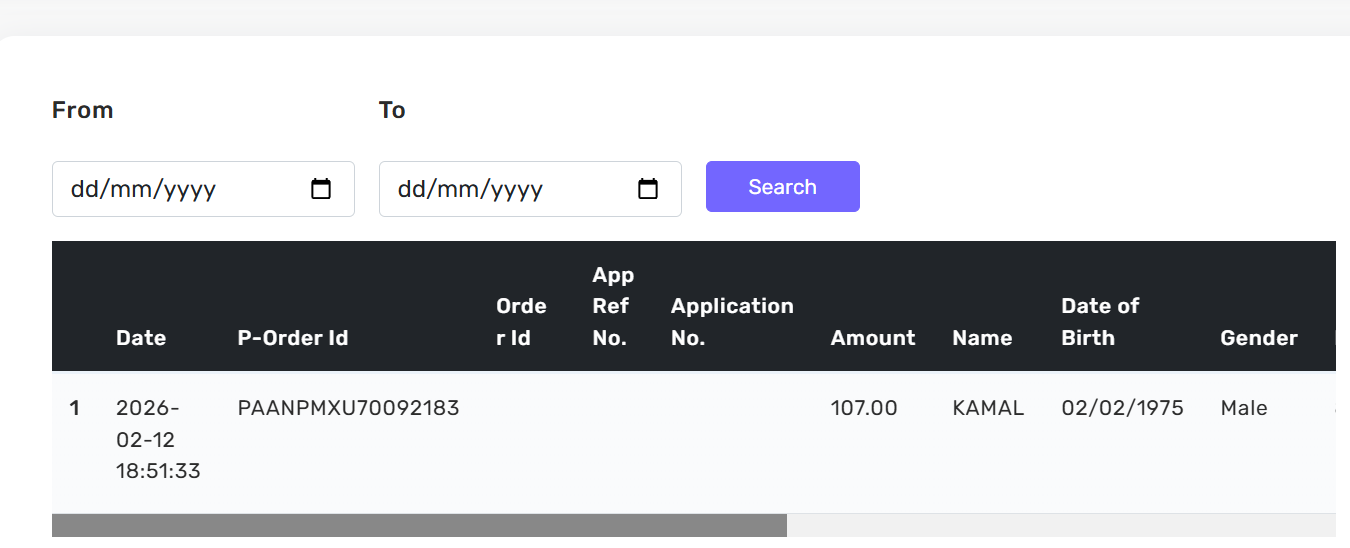Open the To date calendar picker icon
1350x548 pixels.
(x=648, y=188)
